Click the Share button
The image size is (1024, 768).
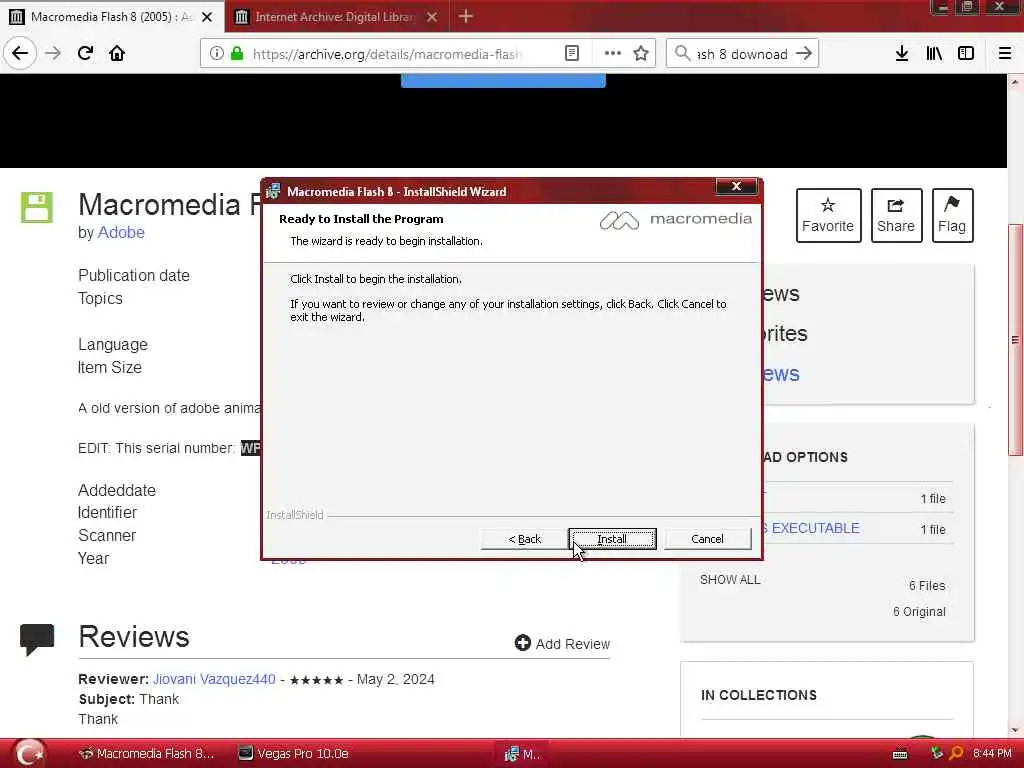point(896,216)
